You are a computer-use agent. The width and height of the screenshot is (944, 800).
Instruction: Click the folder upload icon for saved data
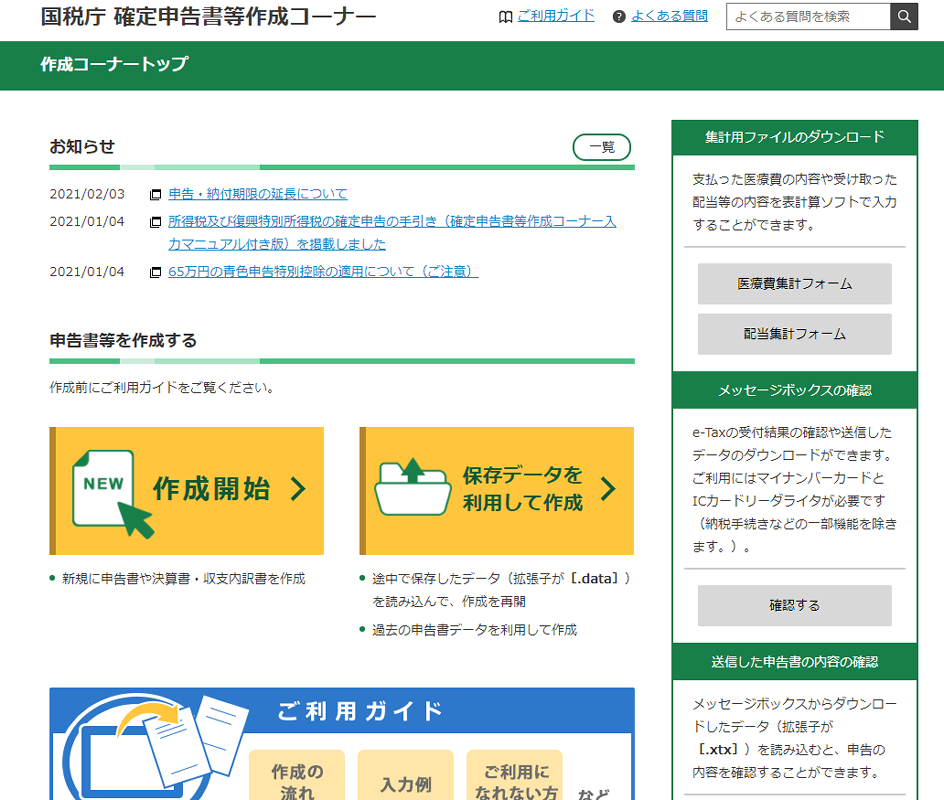413,489
